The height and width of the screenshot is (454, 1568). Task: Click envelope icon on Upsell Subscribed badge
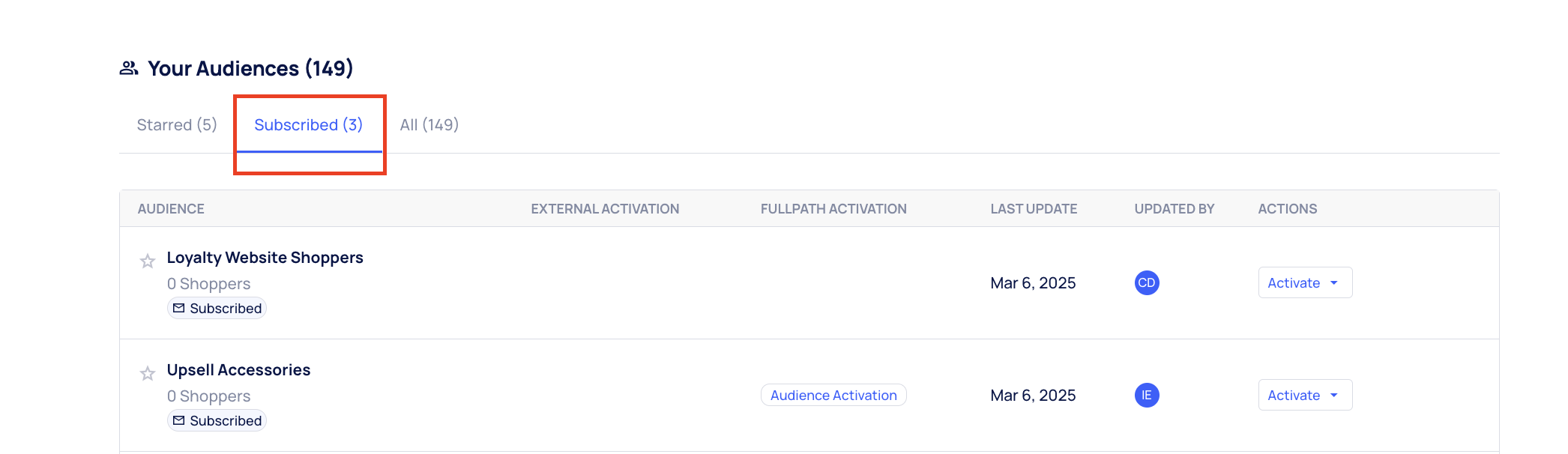pos(179,420)
